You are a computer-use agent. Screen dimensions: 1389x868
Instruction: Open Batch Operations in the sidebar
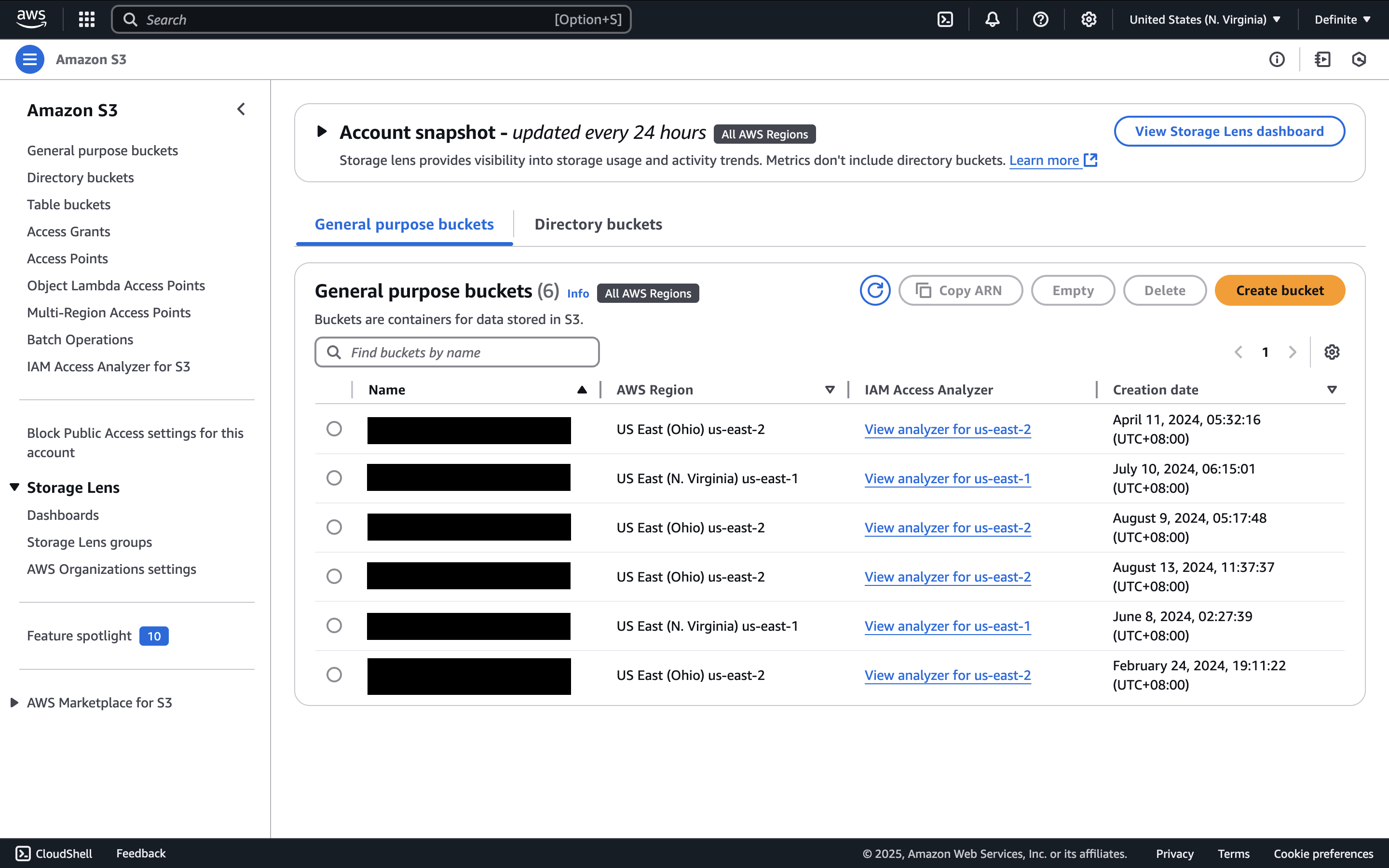(x=80, y=339)
